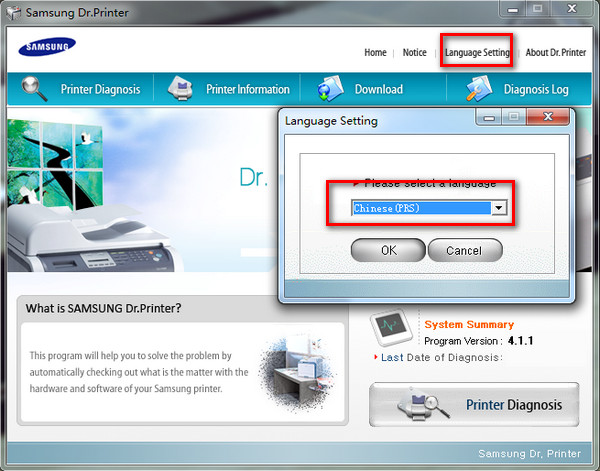Maximize the Language Setting dialog
Image resolution: width=600 pixels, height=471 pixels.
(514, 117)
